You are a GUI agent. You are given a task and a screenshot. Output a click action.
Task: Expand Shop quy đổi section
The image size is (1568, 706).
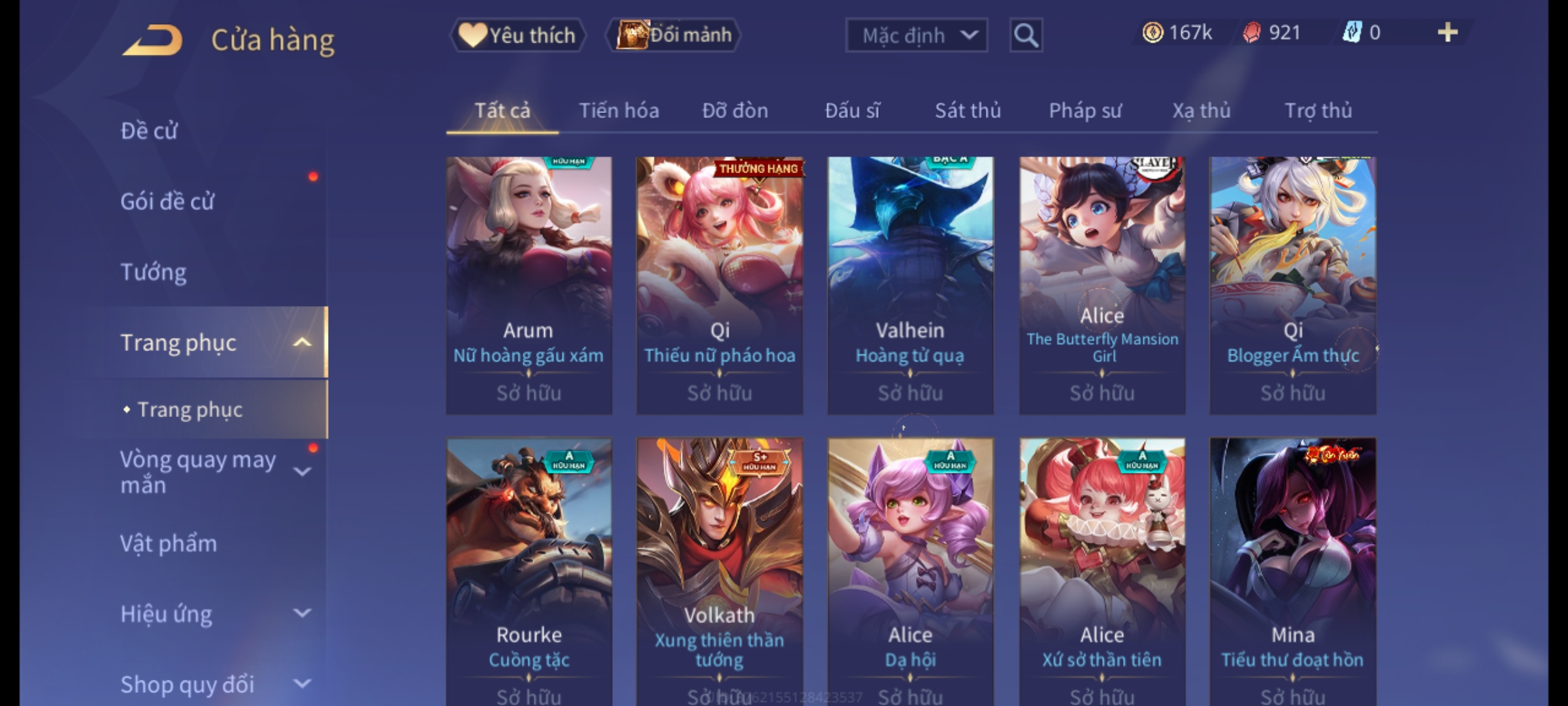(x=302, y=684)
